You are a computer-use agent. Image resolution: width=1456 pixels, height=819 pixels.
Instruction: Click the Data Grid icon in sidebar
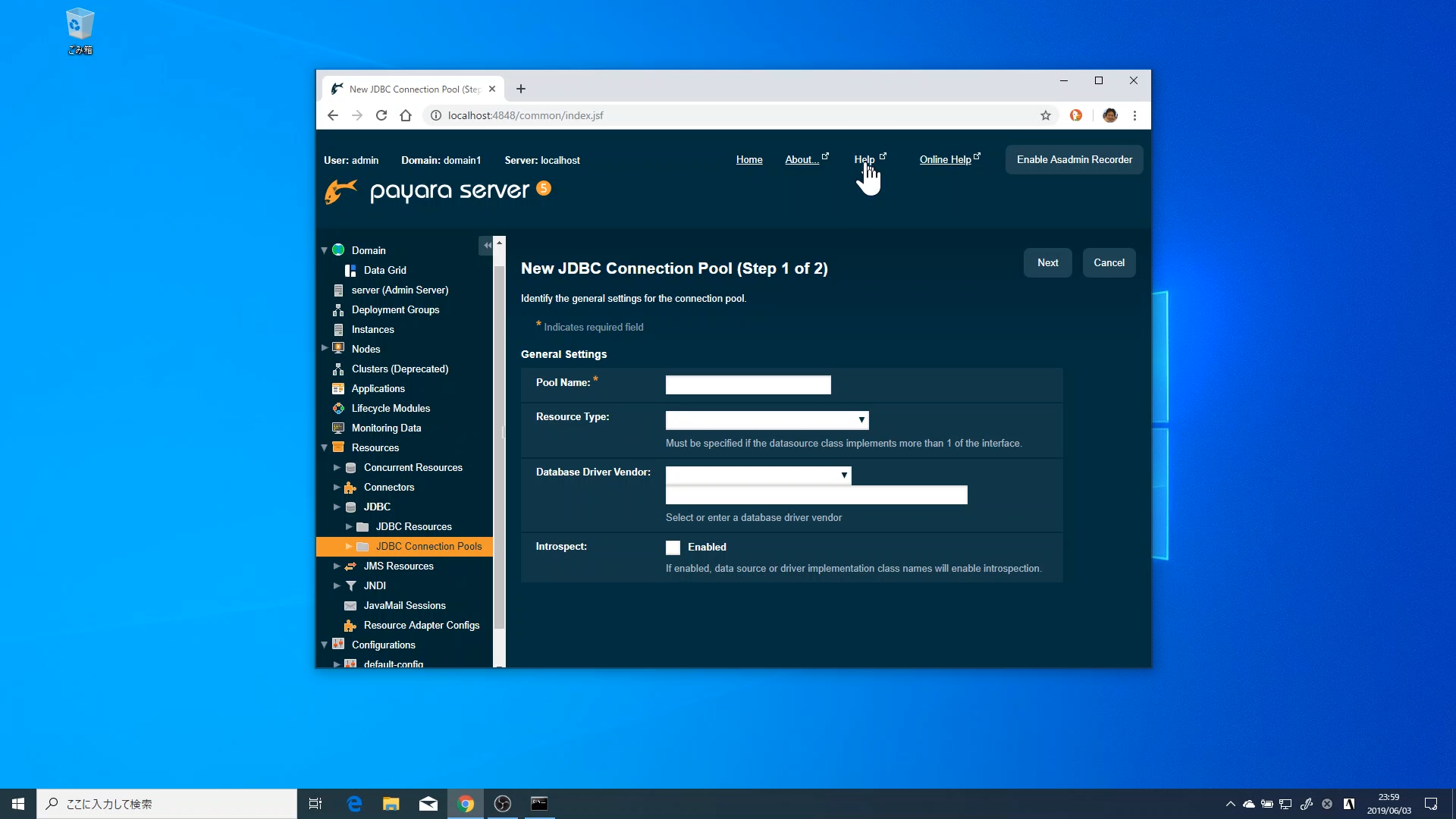350,271
